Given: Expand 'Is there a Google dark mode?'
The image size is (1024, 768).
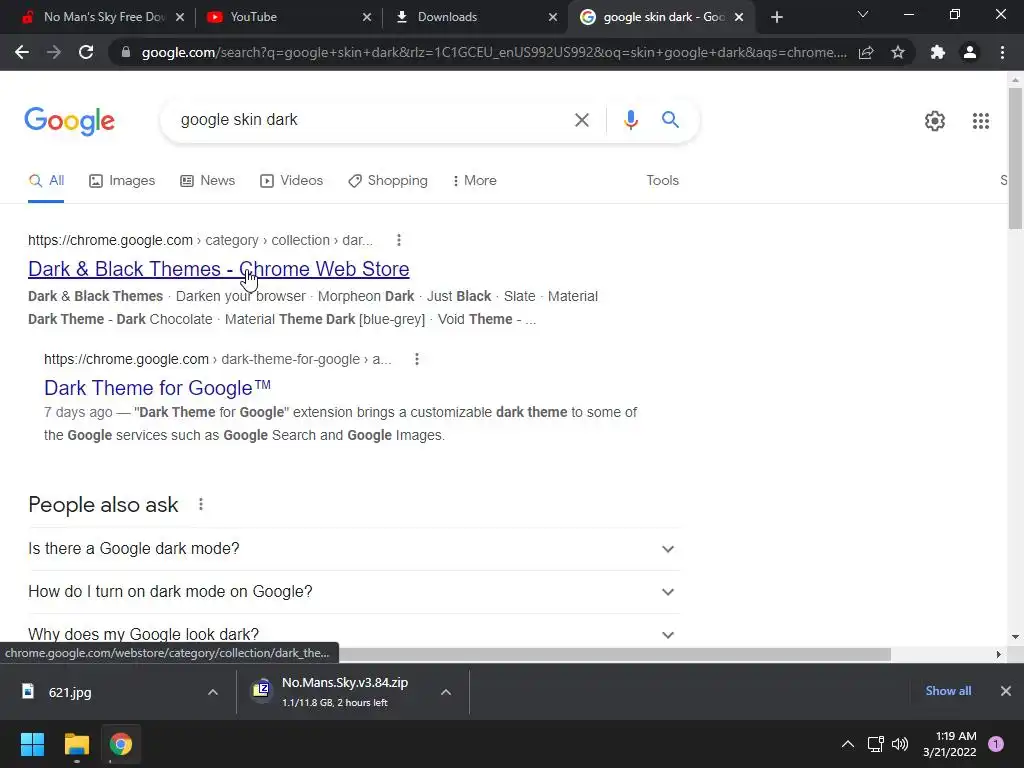Looking at the screenshot, I should tap(353, 549).
